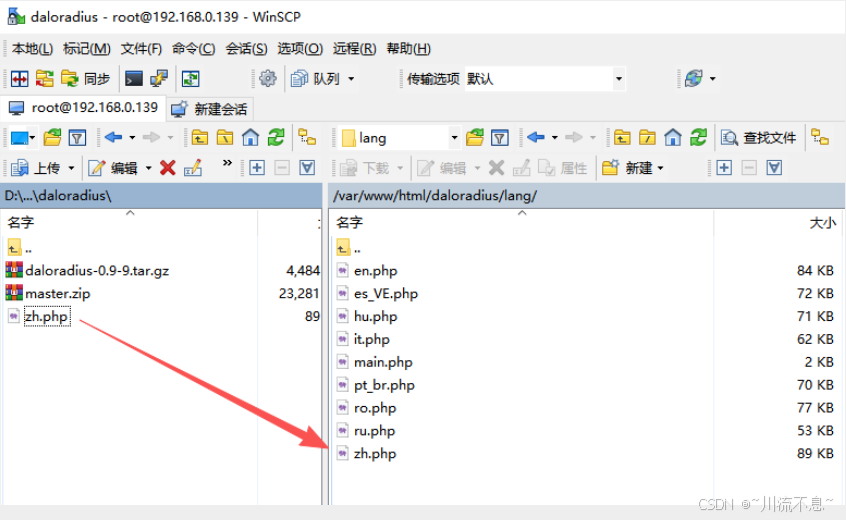Go to remote parent directory icon
This screenshot has height=520, width=846.
tap(622, 138)
